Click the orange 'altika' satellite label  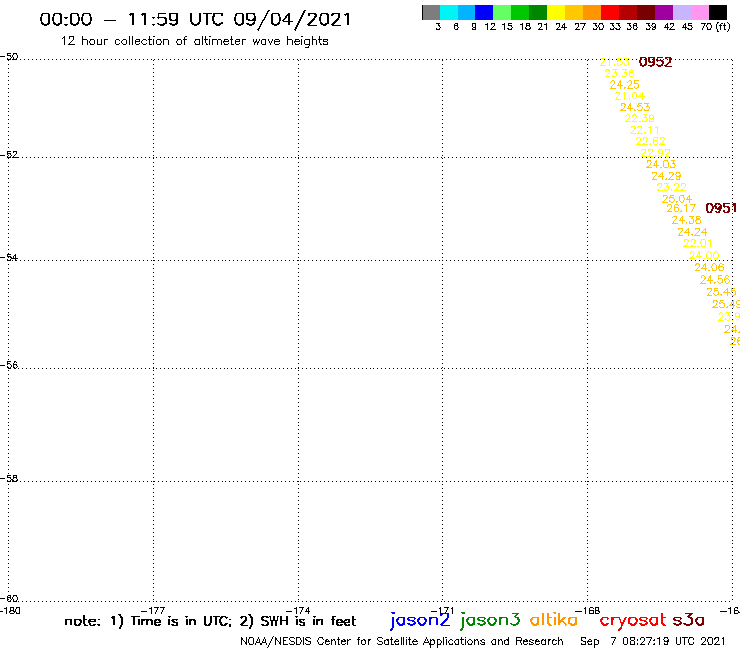(554, 619)
